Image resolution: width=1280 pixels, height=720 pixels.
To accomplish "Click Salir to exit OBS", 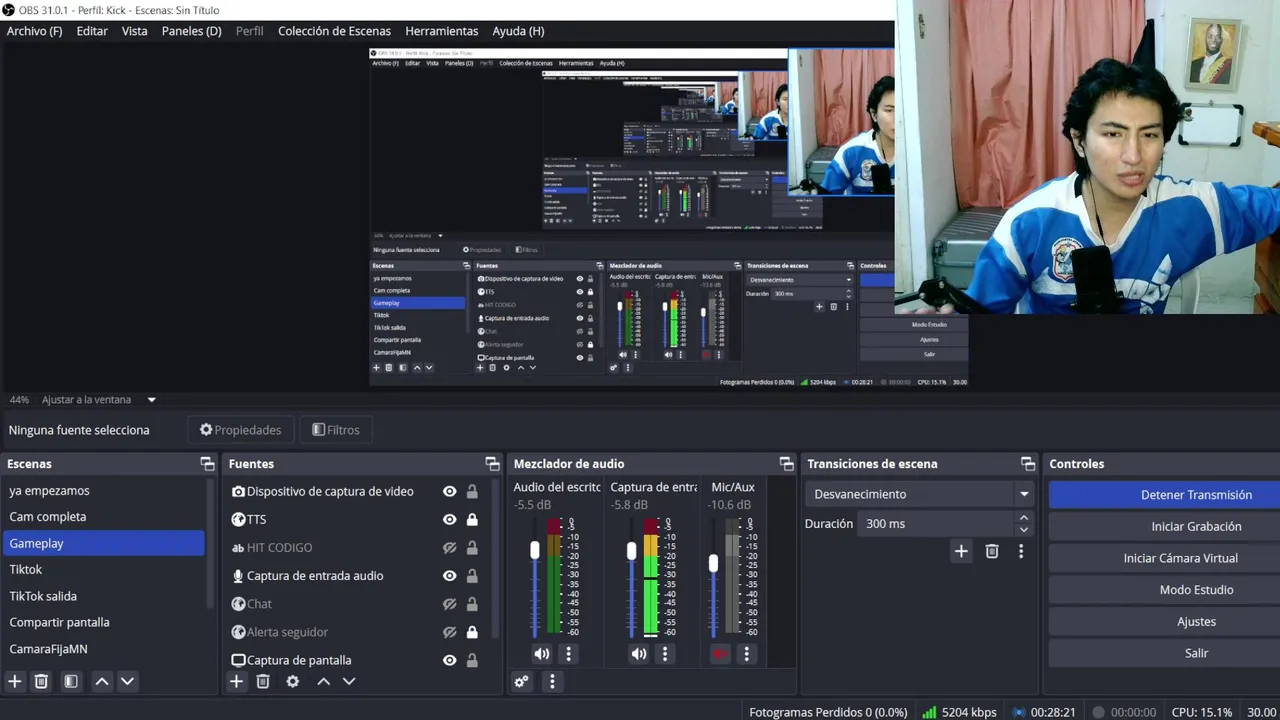I will (x=1165, y=653).
